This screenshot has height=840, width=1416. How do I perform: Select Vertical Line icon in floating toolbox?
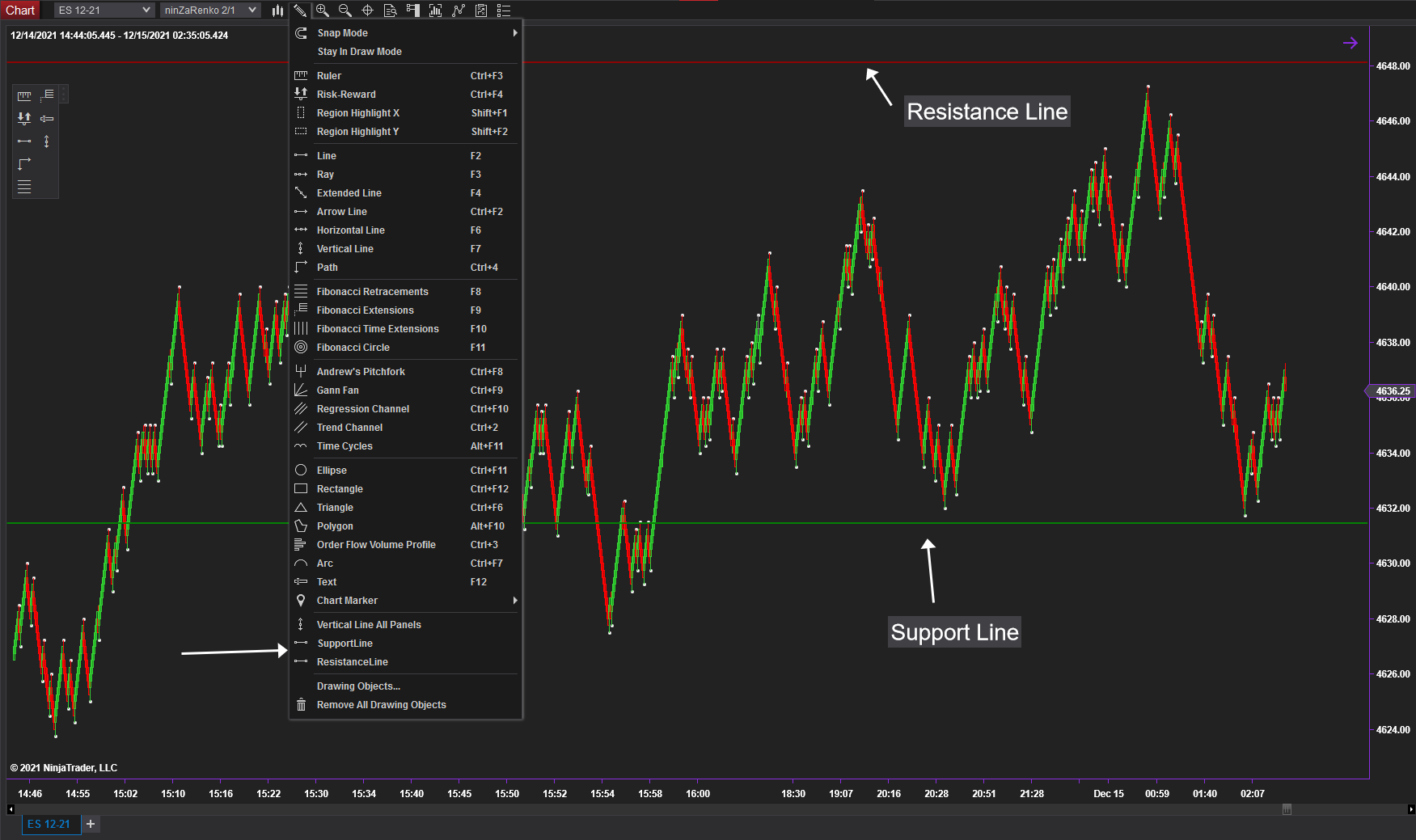click(47, 141)
